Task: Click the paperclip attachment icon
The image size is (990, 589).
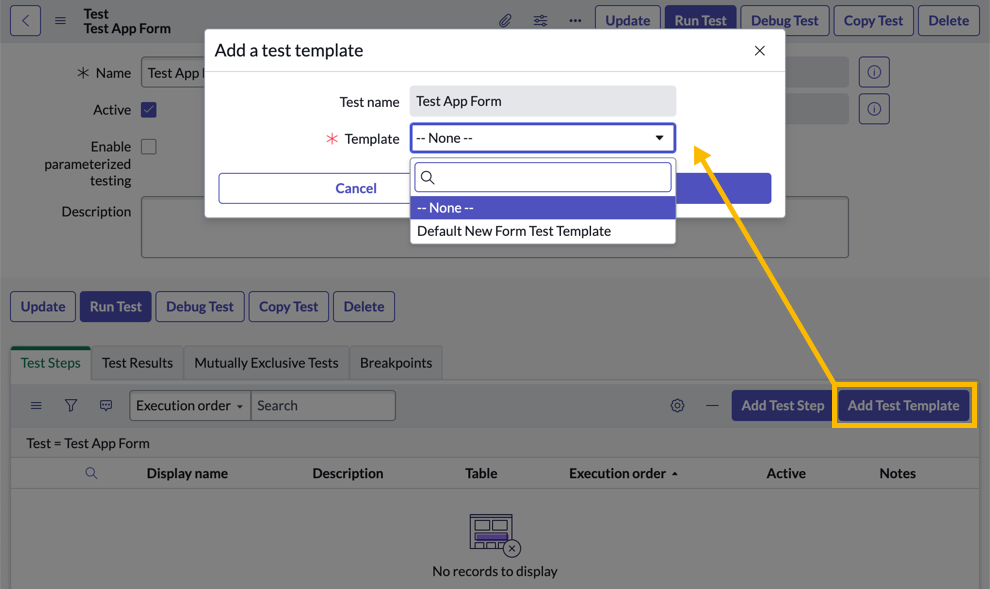Action: point(505,20)
